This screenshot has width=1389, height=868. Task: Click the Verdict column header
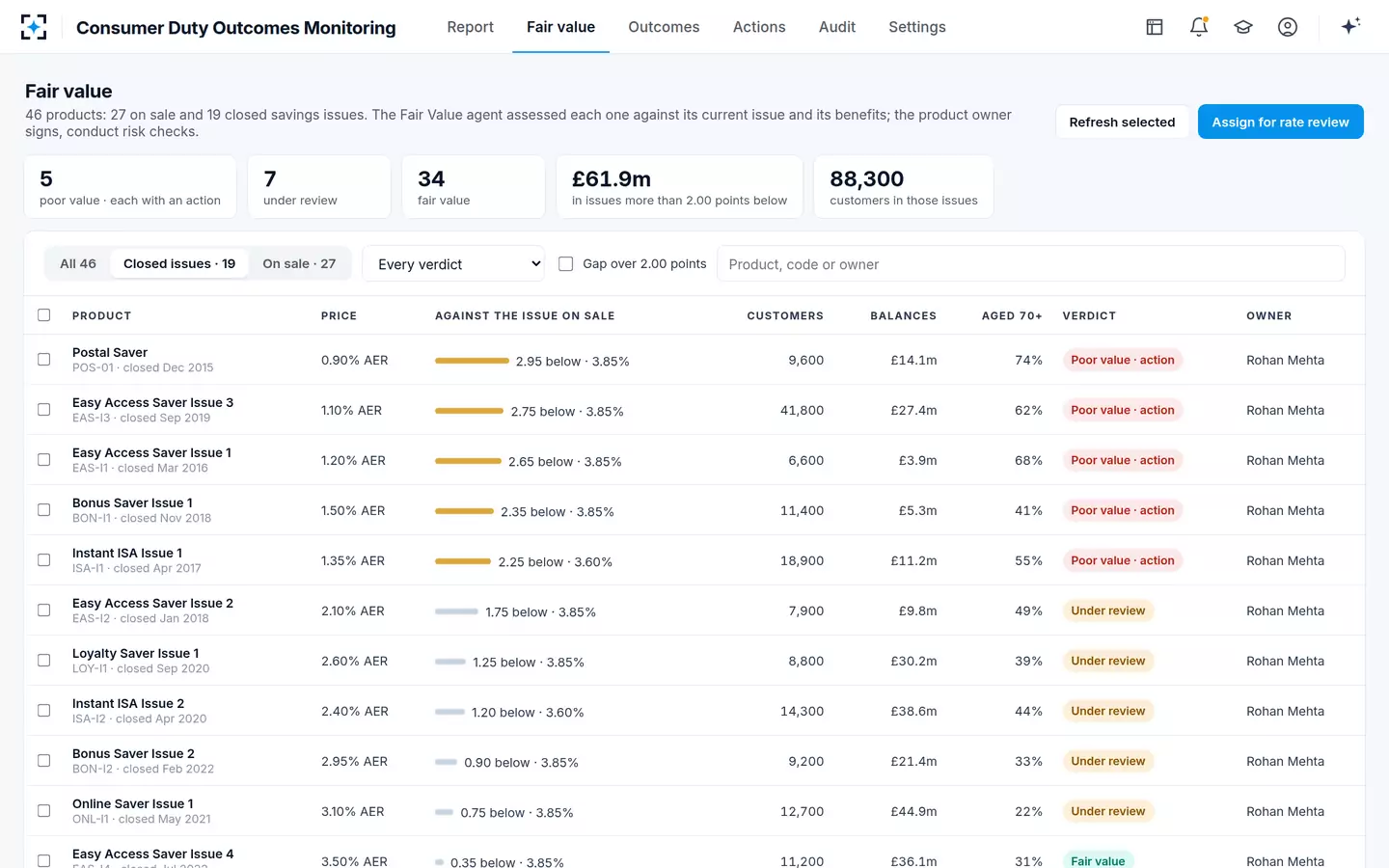coord(1089,316)
